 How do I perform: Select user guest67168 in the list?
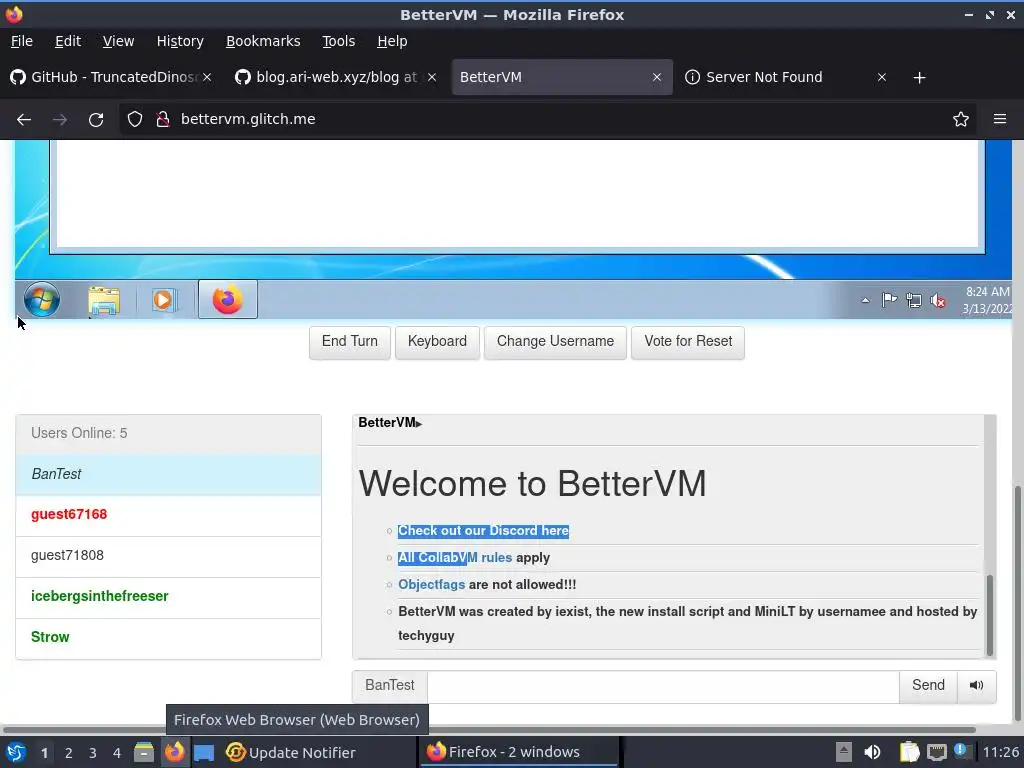point(168,515)
